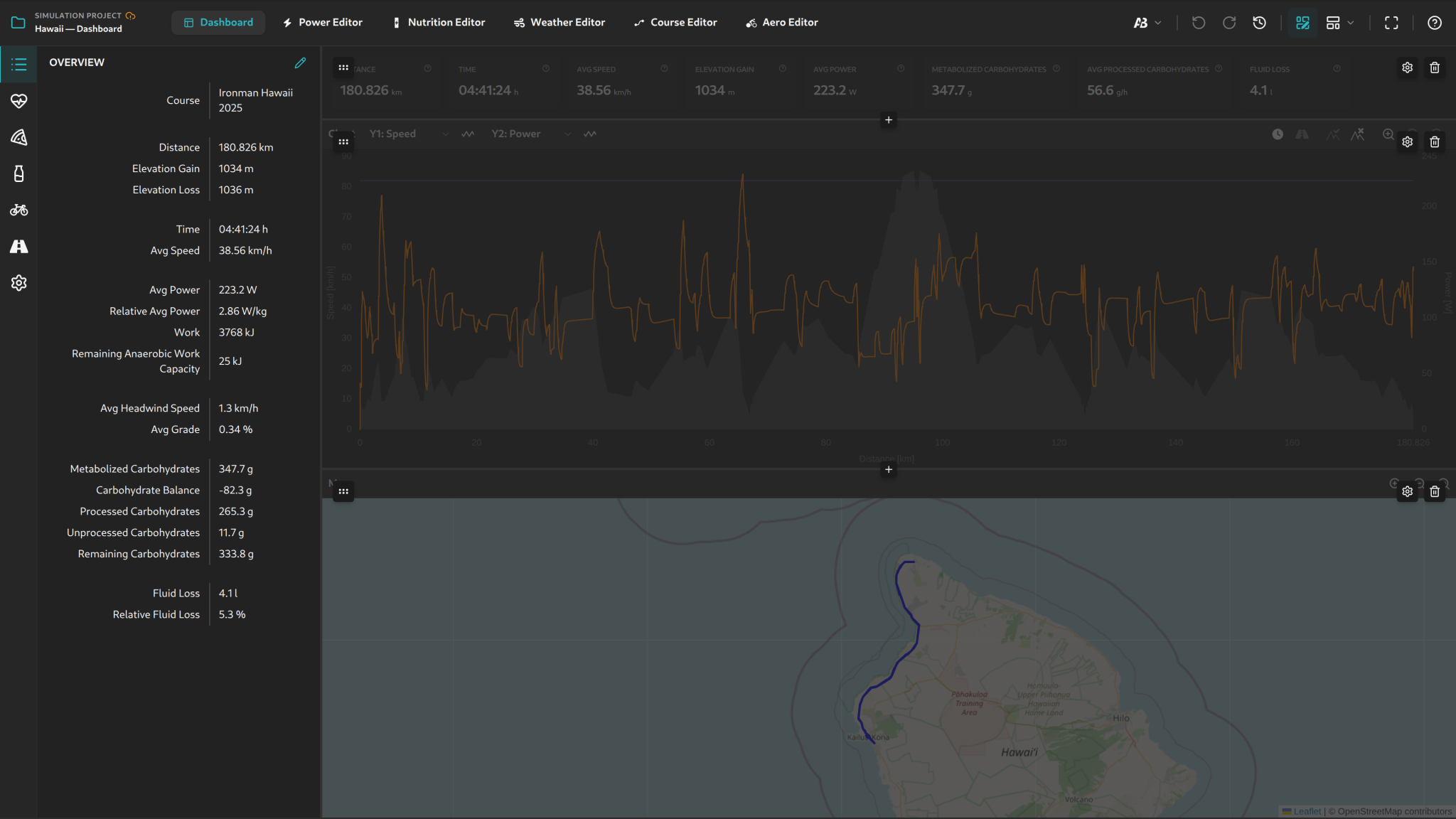Open the Power Editor tab
This screenshot has width=1456, height=819.
click(x=322, y=23)
